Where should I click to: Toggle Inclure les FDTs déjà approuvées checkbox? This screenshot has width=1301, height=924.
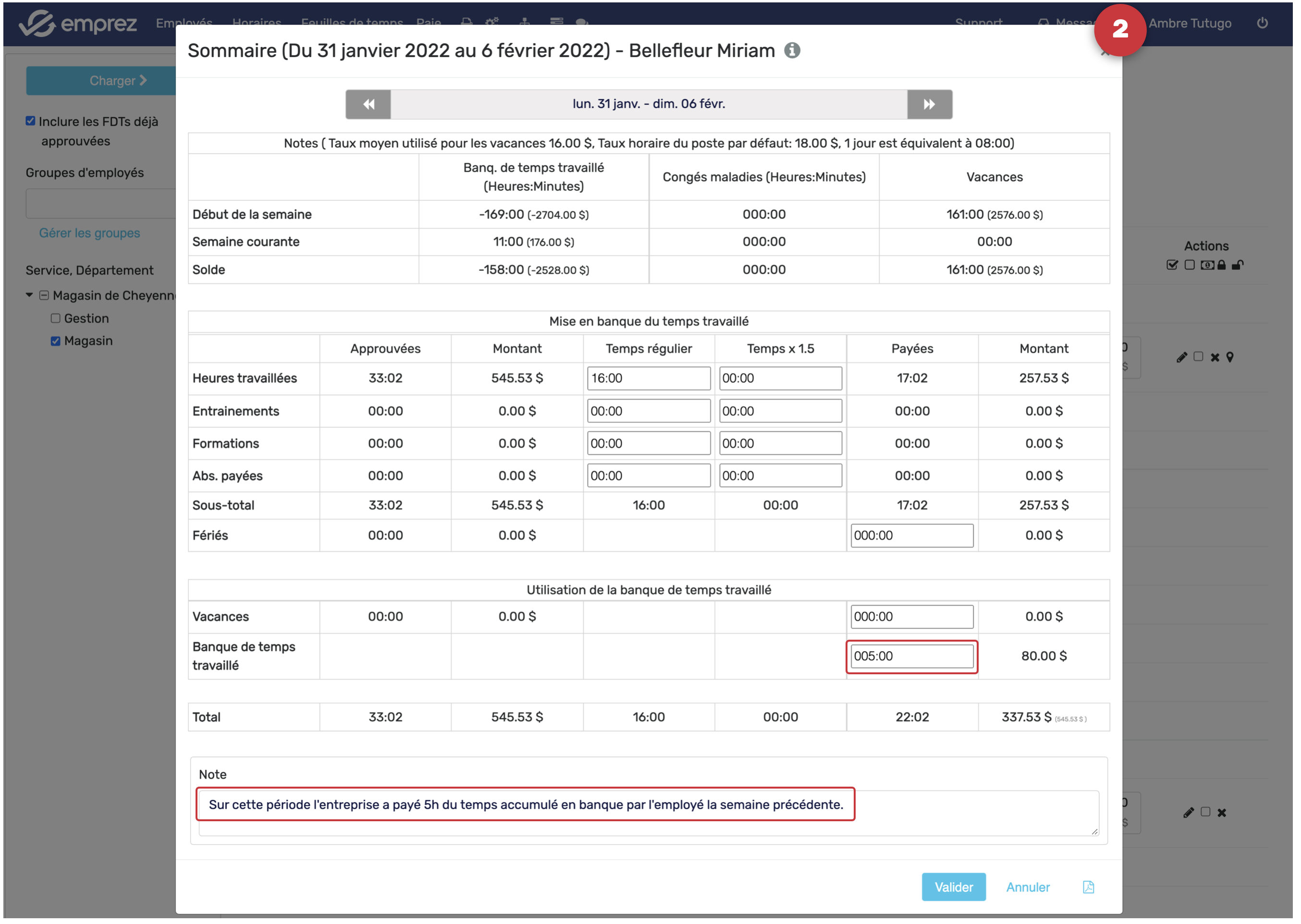[x=30, y=121]
